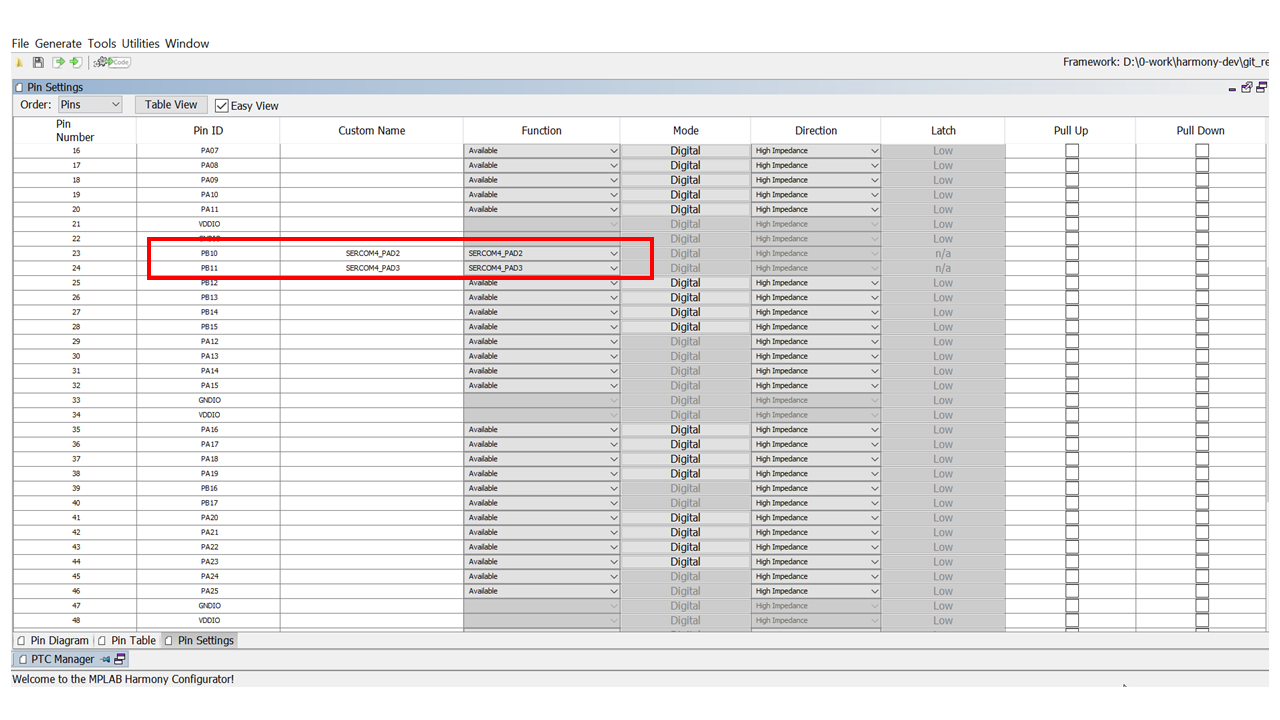Undock the Pin Settings panel
This screenshot has width=1280, height=720.
(1246, 88)
